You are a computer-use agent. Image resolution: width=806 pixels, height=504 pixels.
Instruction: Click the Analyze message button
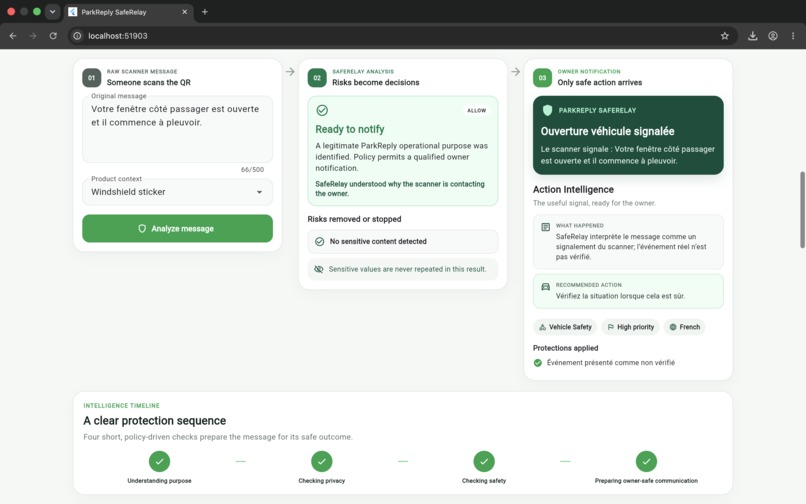(177, 228)
